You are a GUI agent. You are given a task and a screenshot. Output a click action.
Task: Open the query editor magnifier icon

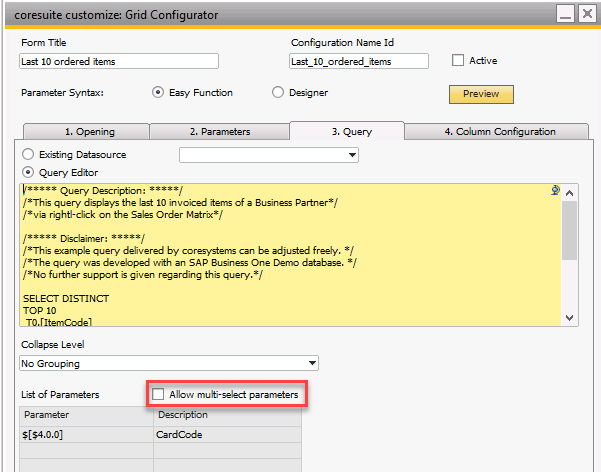tap(555, 190)
